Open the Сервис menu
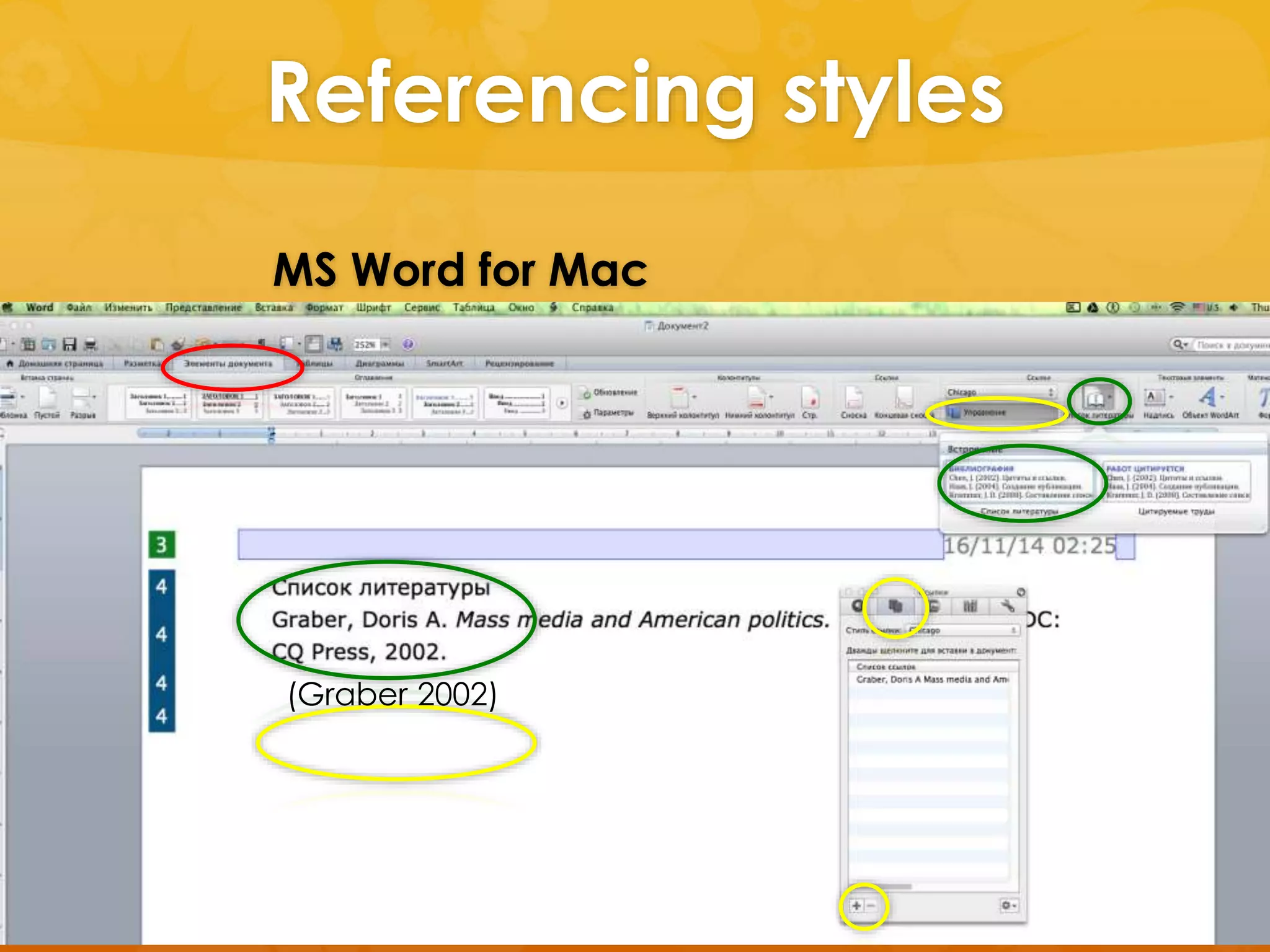The height and width of the screenshot is (952, 1270). (422, 307)
